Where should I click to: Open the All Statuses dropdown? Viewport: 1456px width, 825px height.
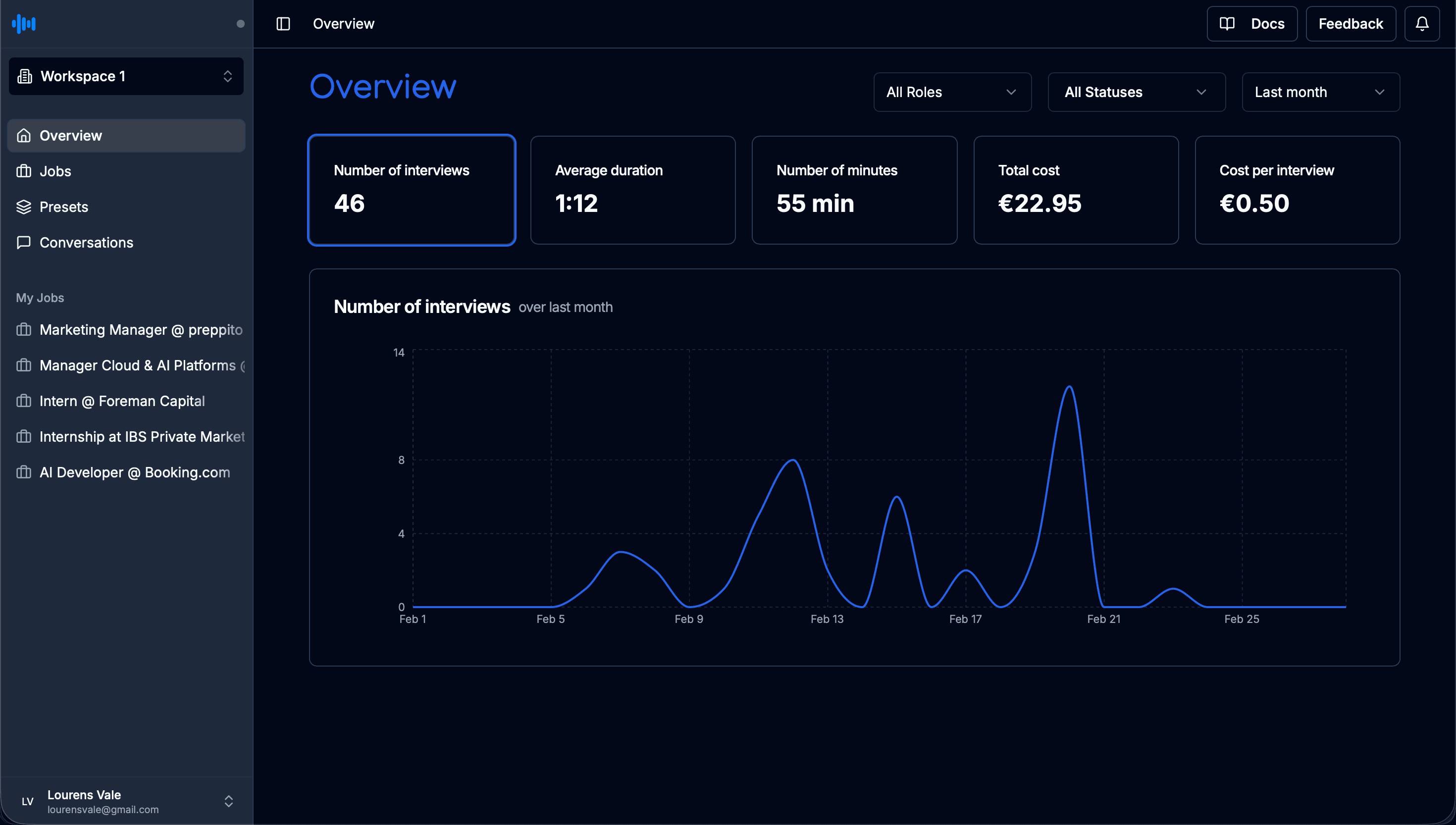(1136, 92)
